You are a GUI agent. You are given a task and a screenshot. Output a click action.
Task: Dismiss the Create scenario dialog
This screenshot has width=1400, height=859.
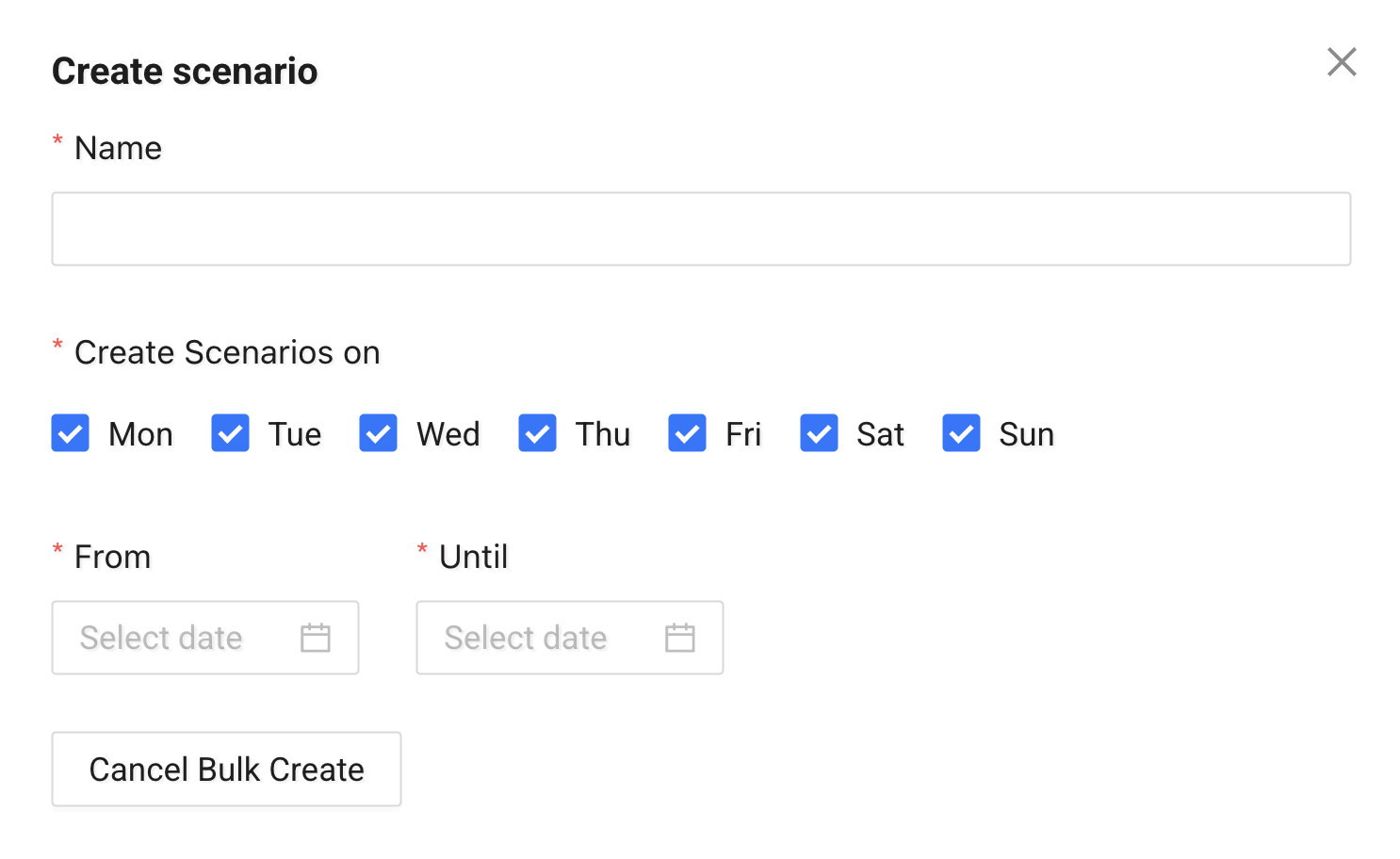[1342, 61]
